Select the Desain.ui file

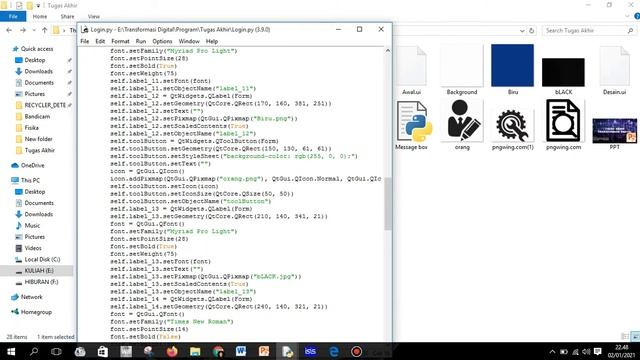tap(614, 71)
